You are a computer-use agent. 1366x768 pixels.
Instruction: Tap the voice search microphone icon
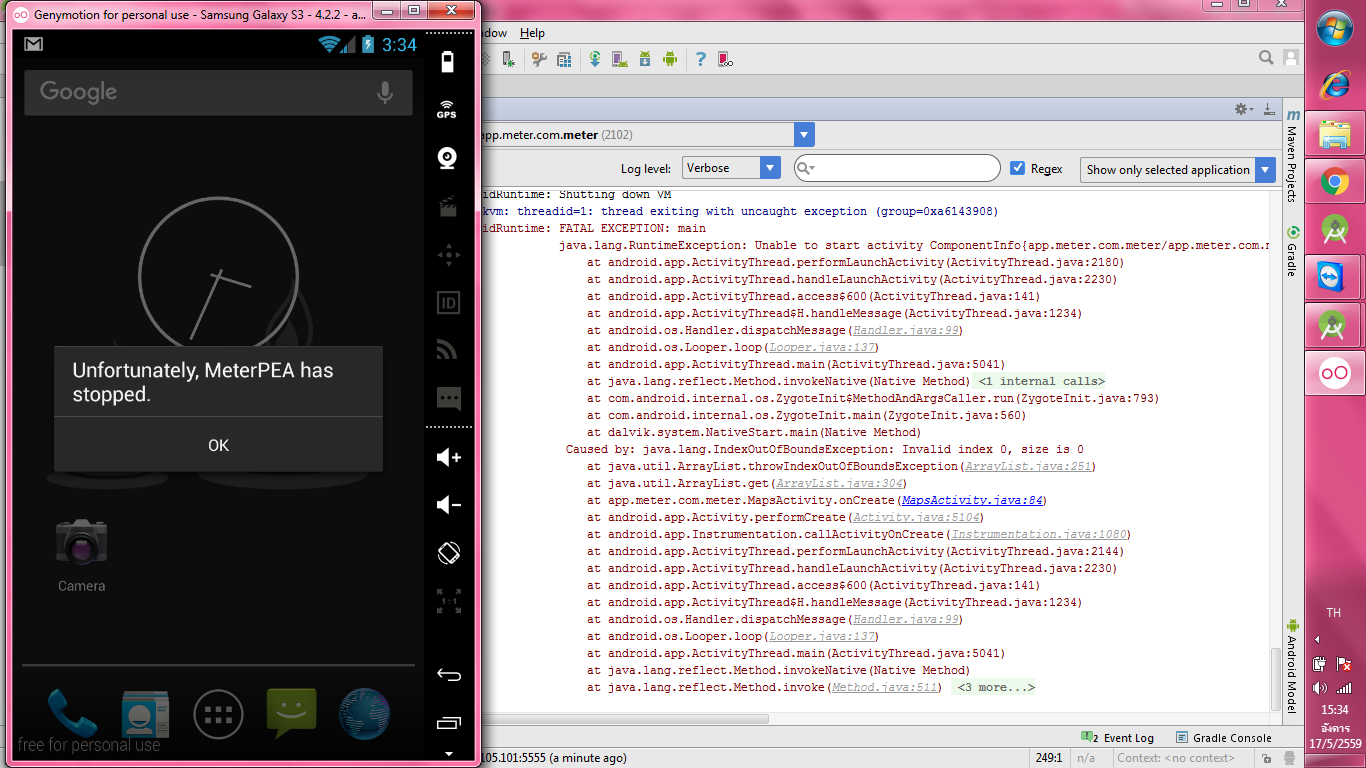coord(384,92)
